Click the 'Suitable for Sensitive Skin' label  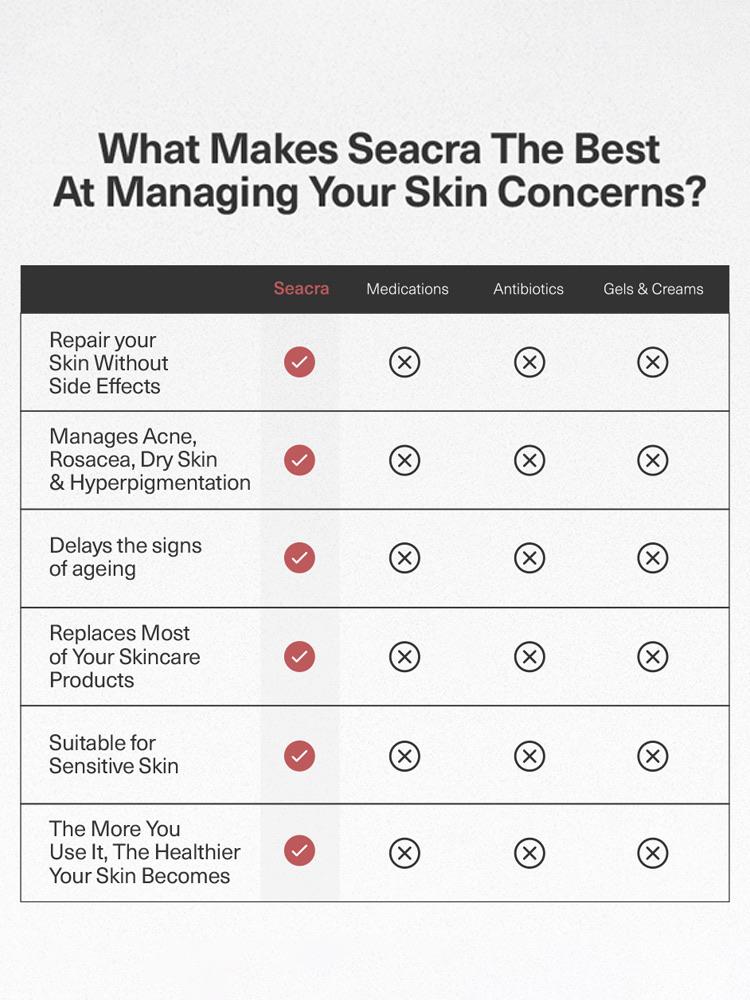[114, 754]
